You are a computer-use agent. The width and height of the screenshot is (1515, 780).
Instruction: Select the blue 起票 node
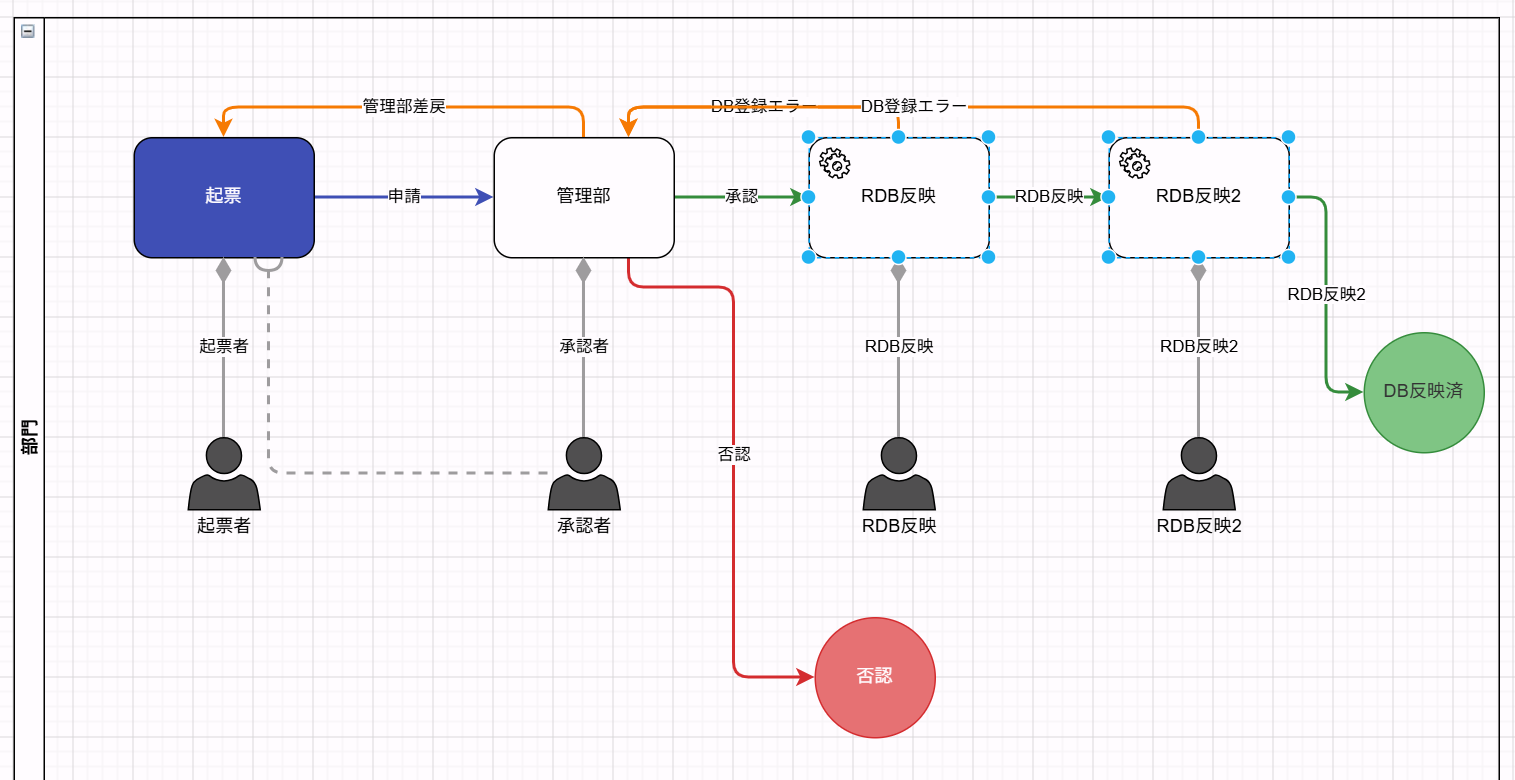click(224, 197)
